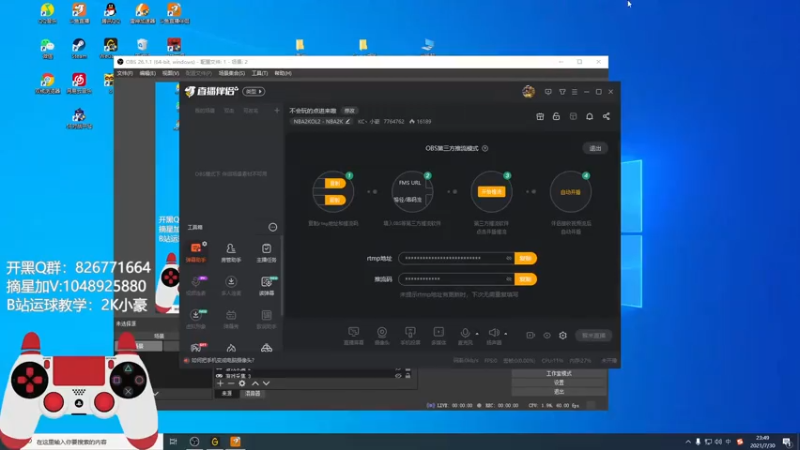Collapse the toolbox with its round button
Screen dimensions: 800x450
pos(273,227)
